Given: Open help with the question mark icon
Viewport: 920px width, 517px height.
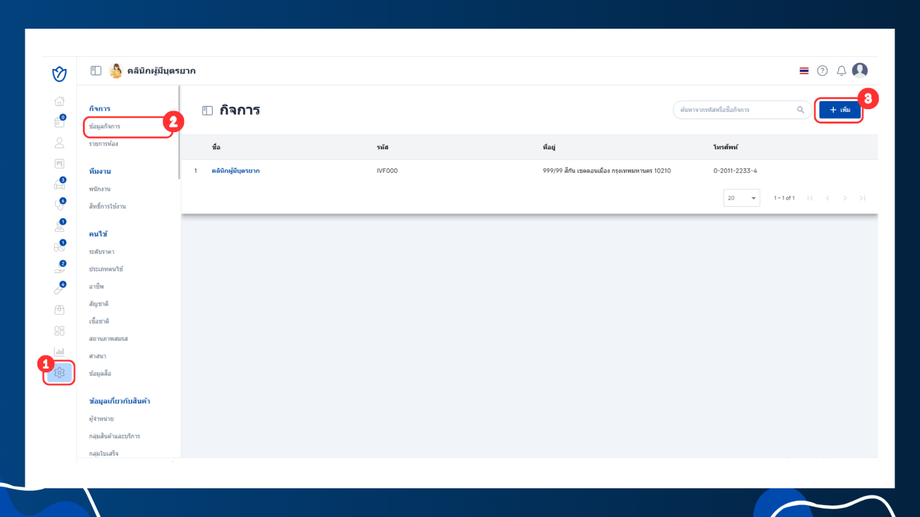Looking at the screenshot, I should (x=823, y=71).
